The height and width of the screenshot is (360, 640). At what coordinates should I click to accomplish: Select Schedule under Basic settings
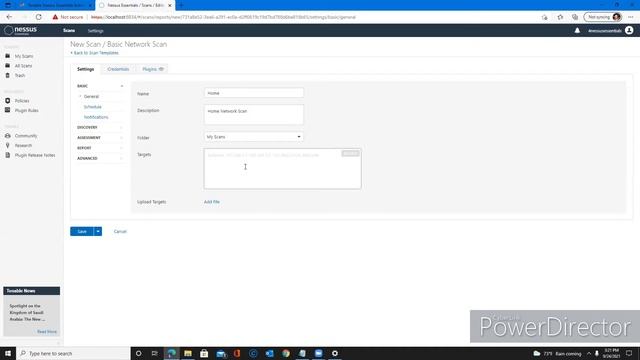point(93,107)
